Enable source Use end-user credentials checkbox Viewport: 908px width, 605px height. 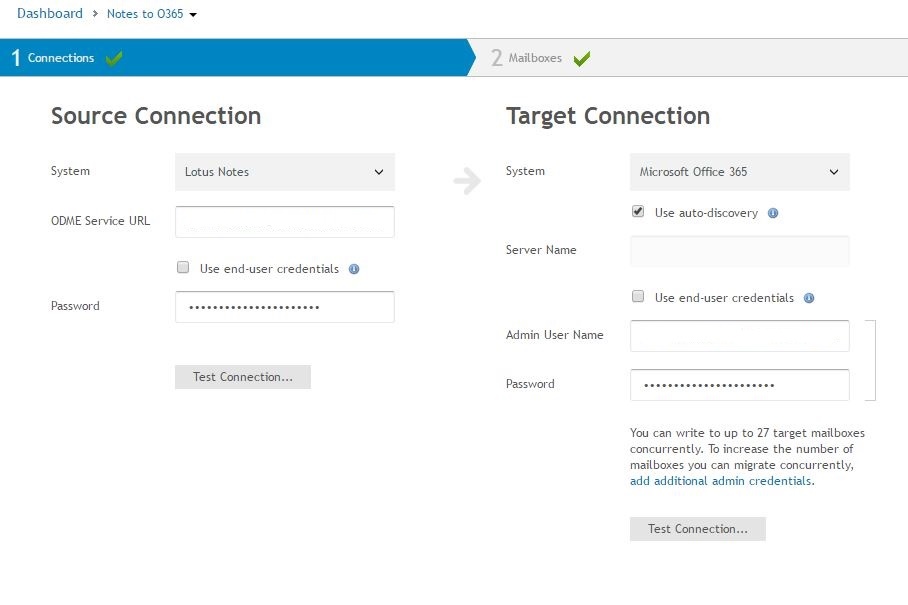point(183,268)
